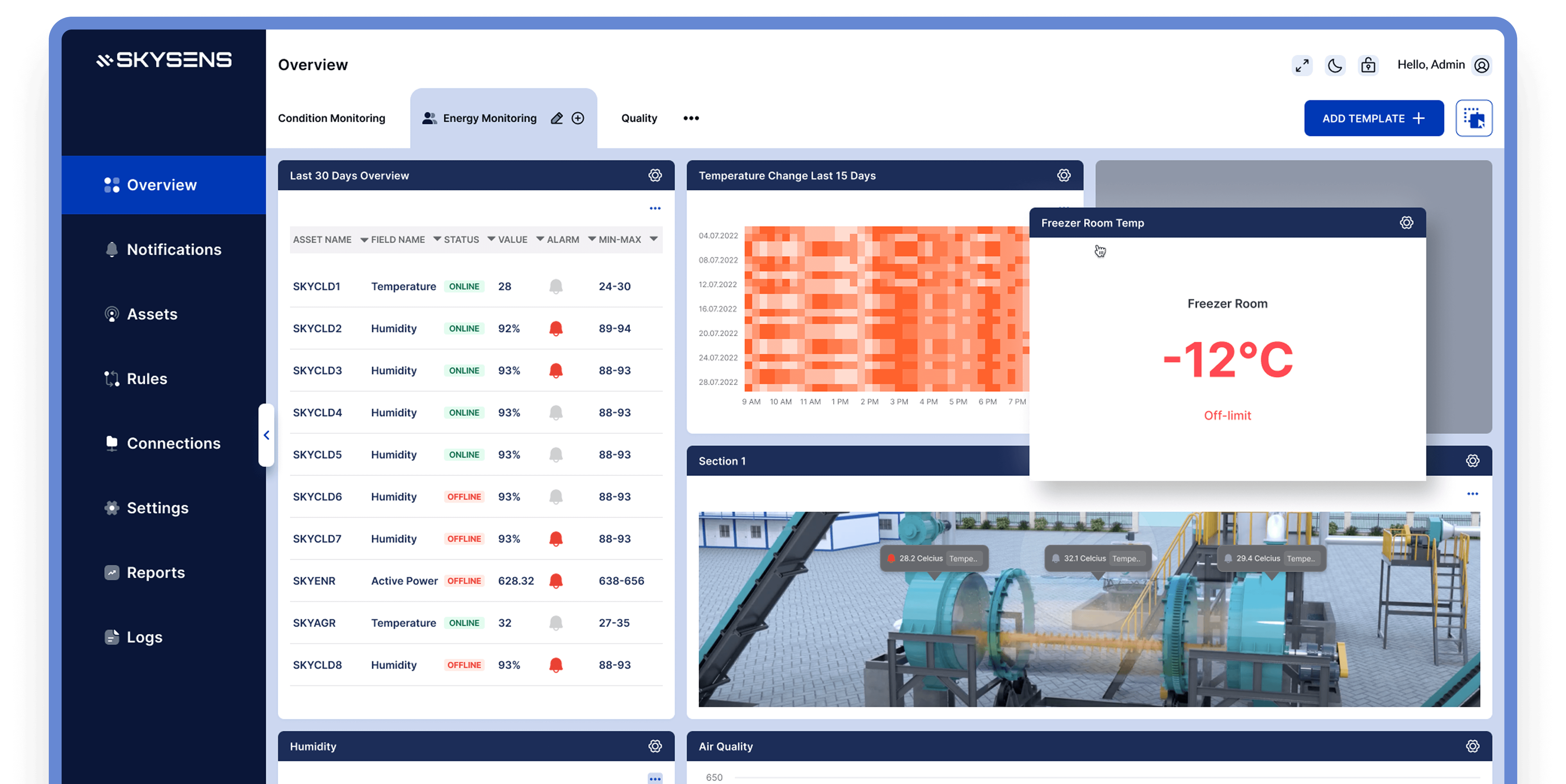Click the grey alarm bell for SKYCLD5
The width and height of the screenshot is (1566, 784).
[x=555, y=455]
